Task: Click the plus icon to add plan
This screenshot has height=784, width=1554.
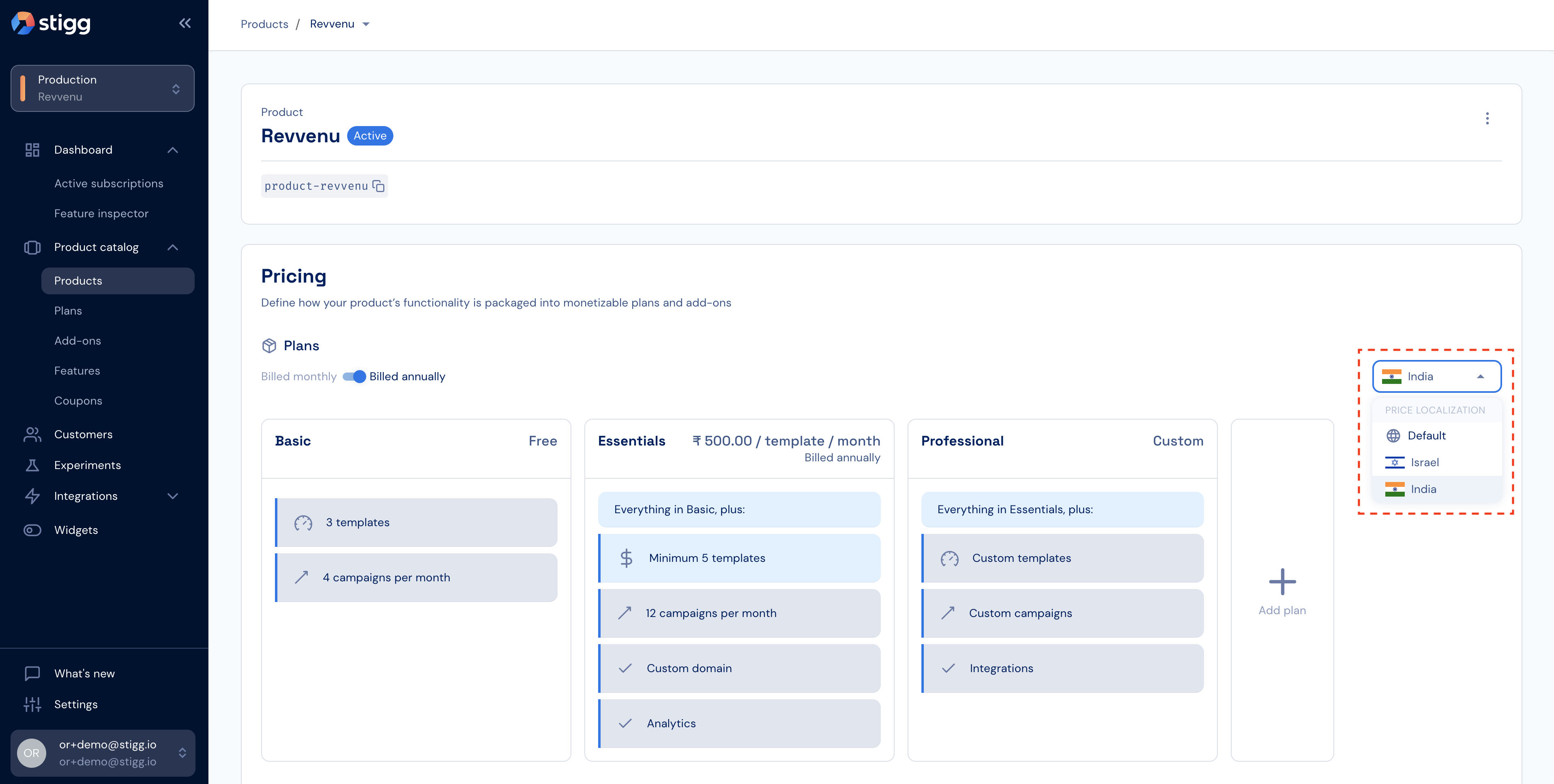Action: click(1282, 581)
